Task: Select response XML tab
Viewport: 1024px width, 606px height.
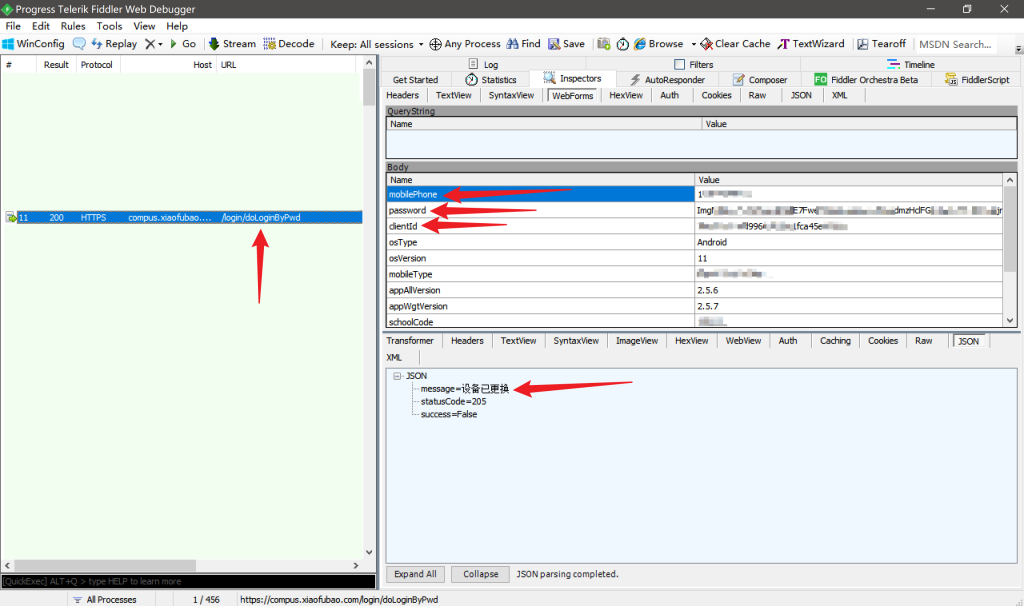Action: point(394,358)
